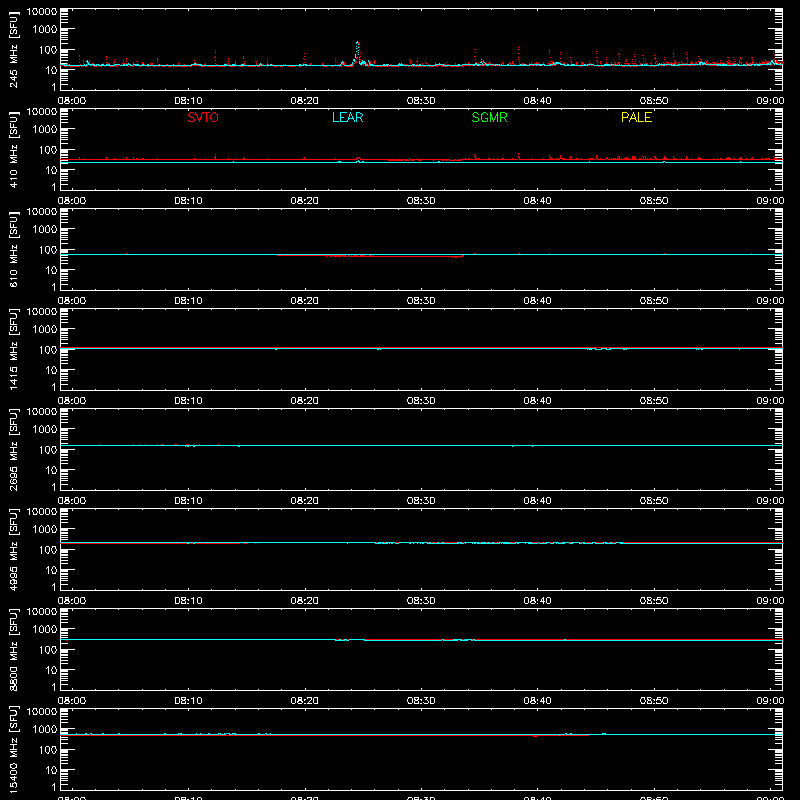Click the cyan LEAR station legend label
800x800 pixels.
347,117
